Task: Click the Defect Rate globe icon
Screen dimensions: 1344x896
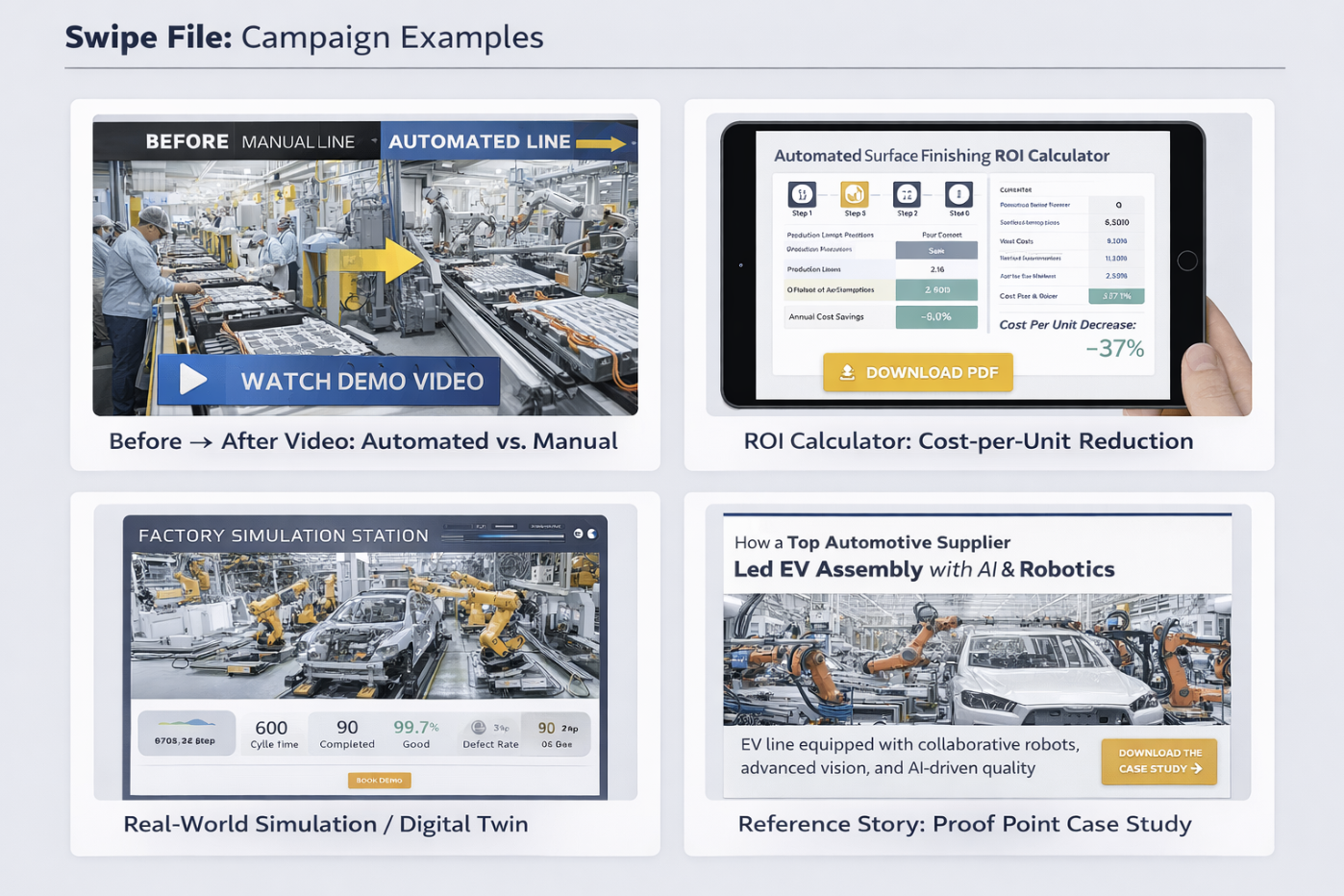Action: [478, 728]
